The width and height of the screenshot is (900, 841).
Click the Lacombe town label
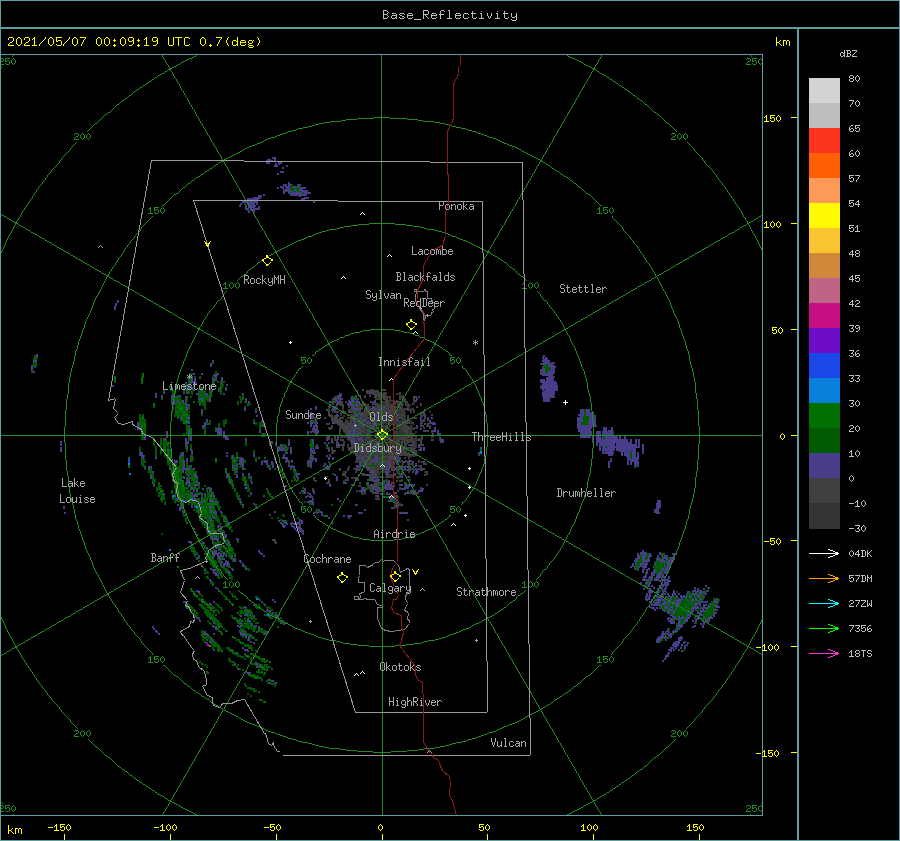click(432, 251)
